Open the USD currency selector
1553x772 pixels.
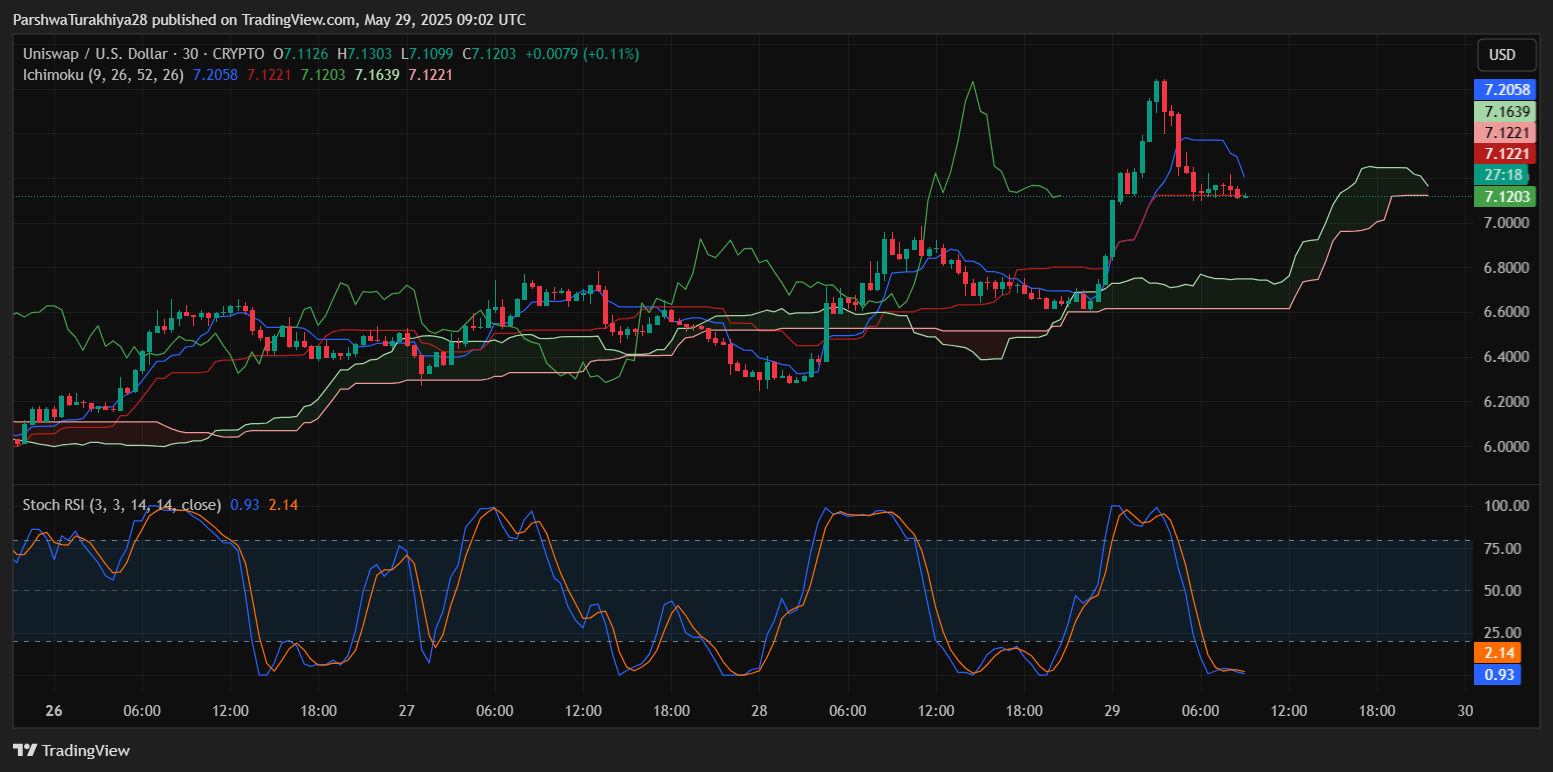(x=1502, y=55)
